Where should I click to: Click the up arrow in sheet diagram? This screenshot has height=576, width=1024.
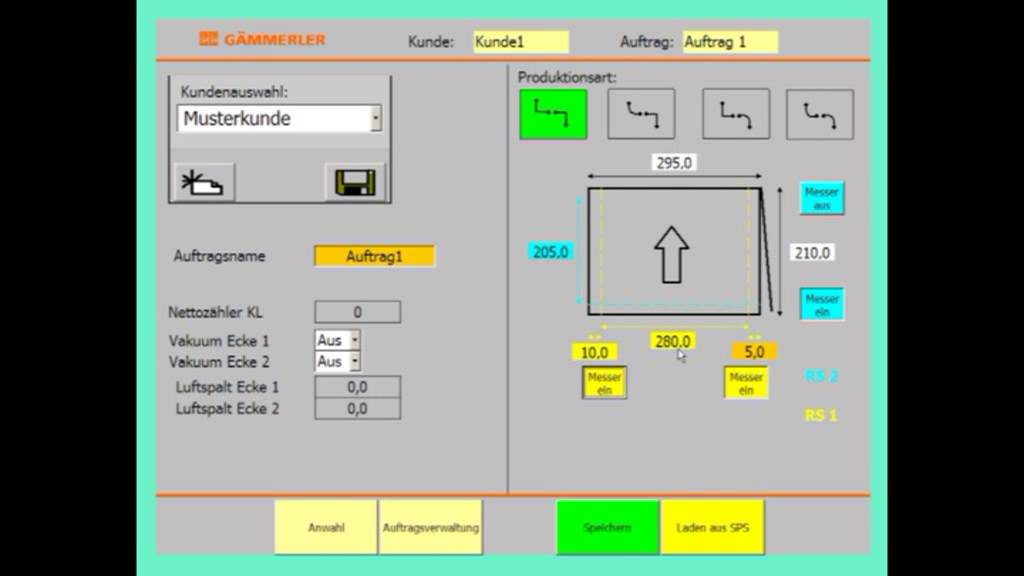pyautogui.click(x=671, y=255)
